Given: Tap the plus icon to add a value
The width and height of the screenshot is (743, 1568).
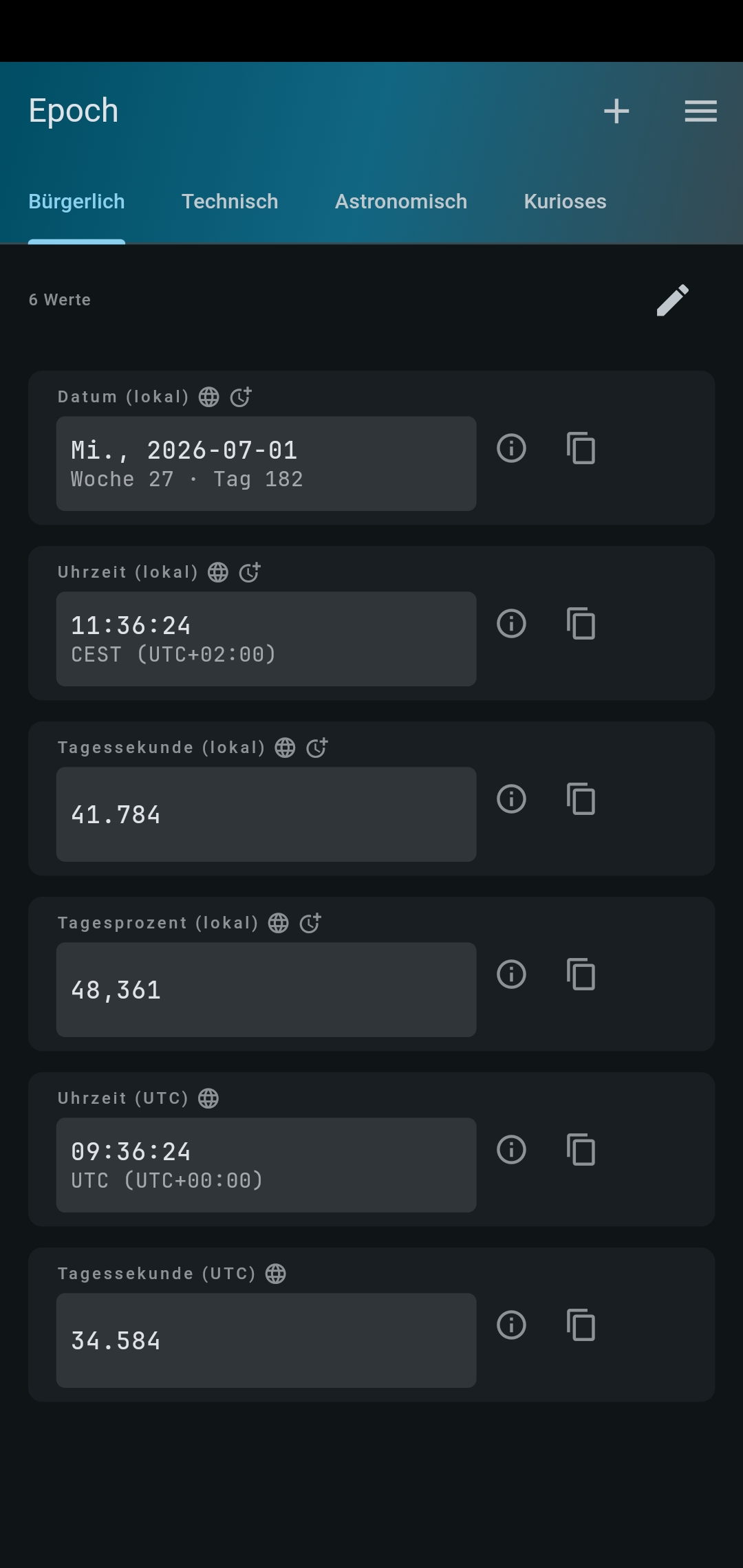Looking at the screenshot, I should [x=616, y=111].
